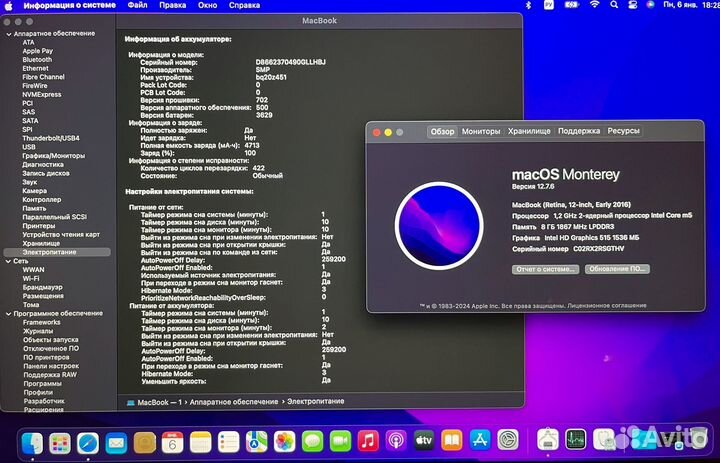Open the Лицензионное соглашение link
Screen dimensions: 720x463
[607, 305]
